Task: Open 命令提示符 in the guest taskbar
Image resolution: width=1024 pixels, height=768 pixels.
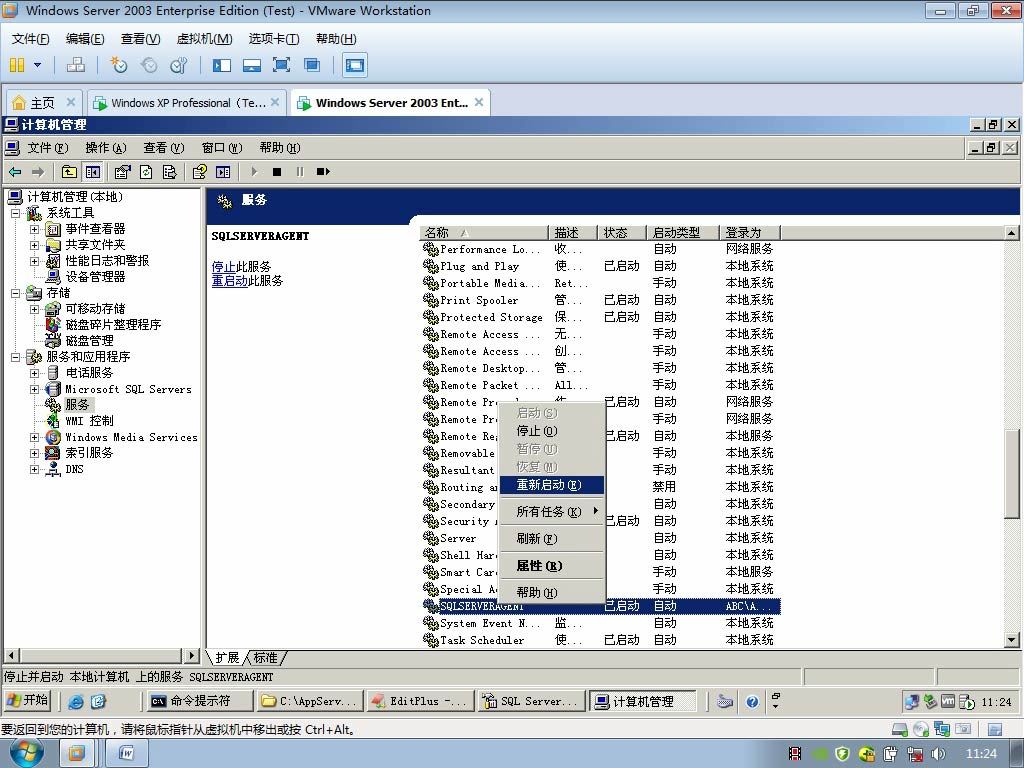Action: [x=200, y=701]
